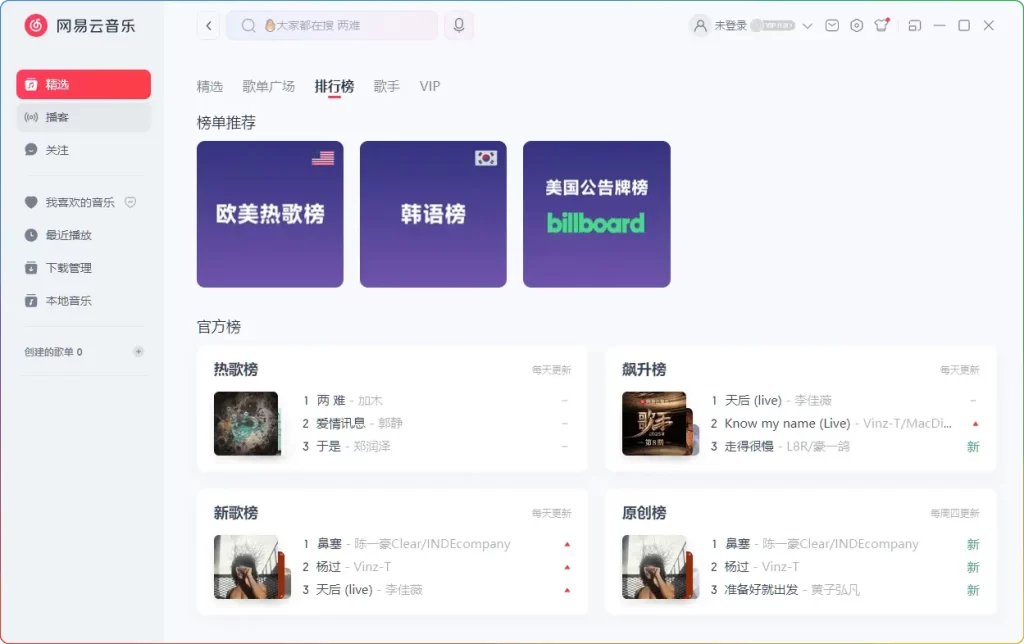
Task: Open the 原创榜 title
Action: coord(644,513)
